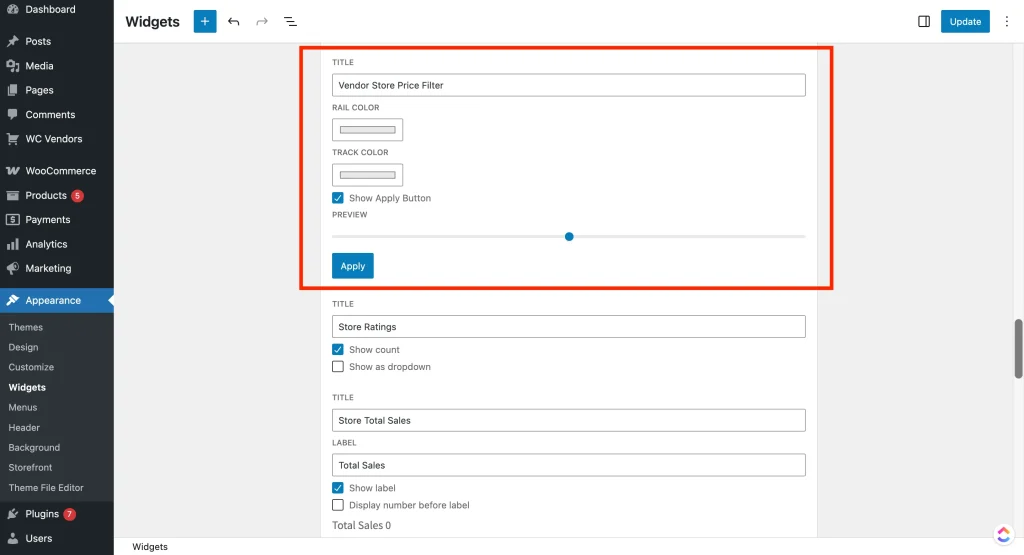Toggle the settings sidebar panel icon
Image resolution: width=1024 pixels, height=555 pixels.
click(924, 21)
